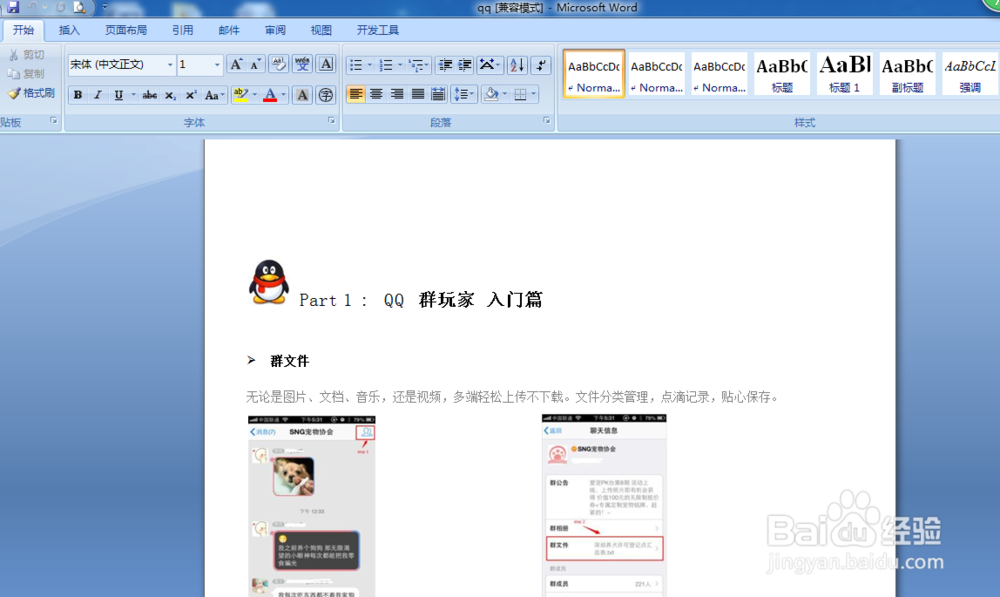The height and width of the screenshot is (597, 1000).
Task: Enable center paragraph alignment
Action: coord(375,93)
